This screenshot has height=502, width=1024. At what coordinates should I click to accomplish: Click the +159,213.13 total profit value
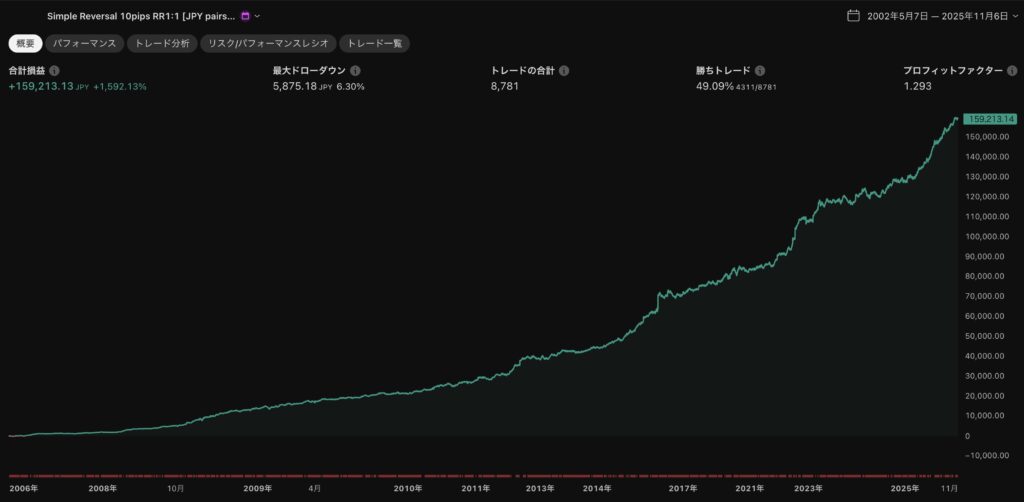tap(40, 87)
